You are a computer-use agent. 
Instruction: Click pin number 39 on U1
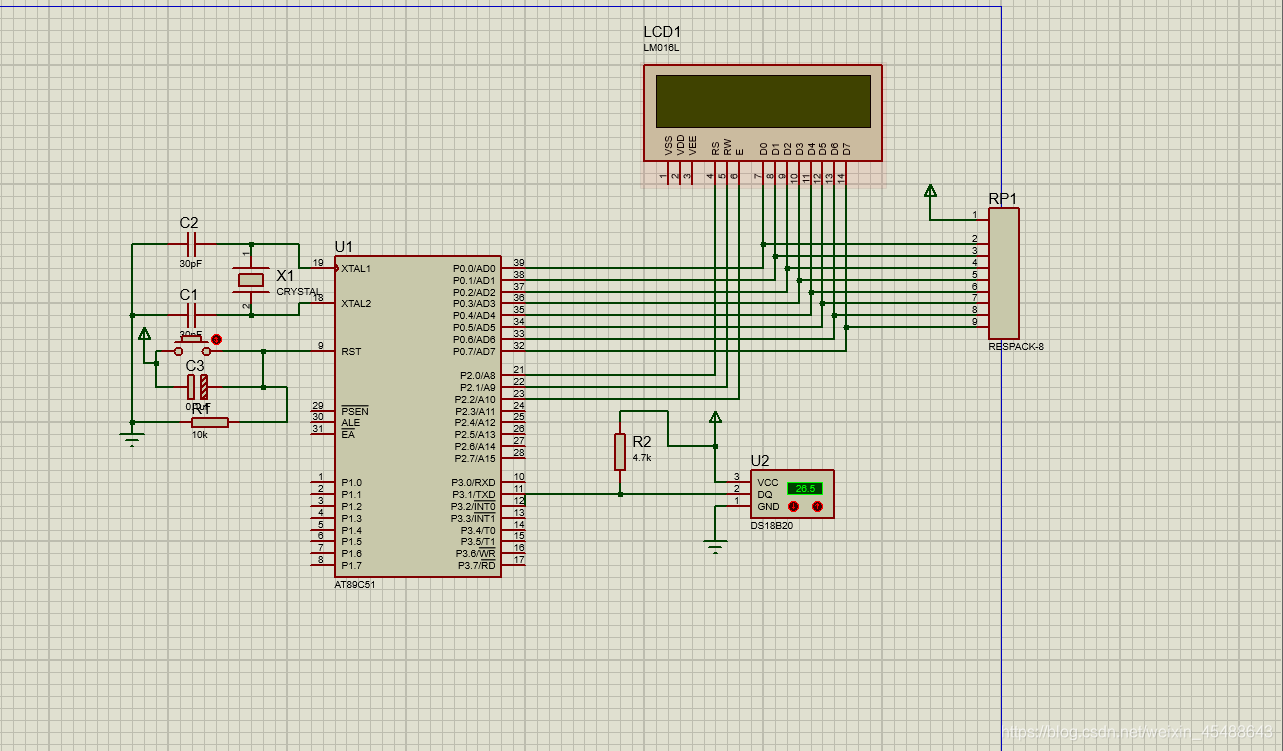coord(519,262)
